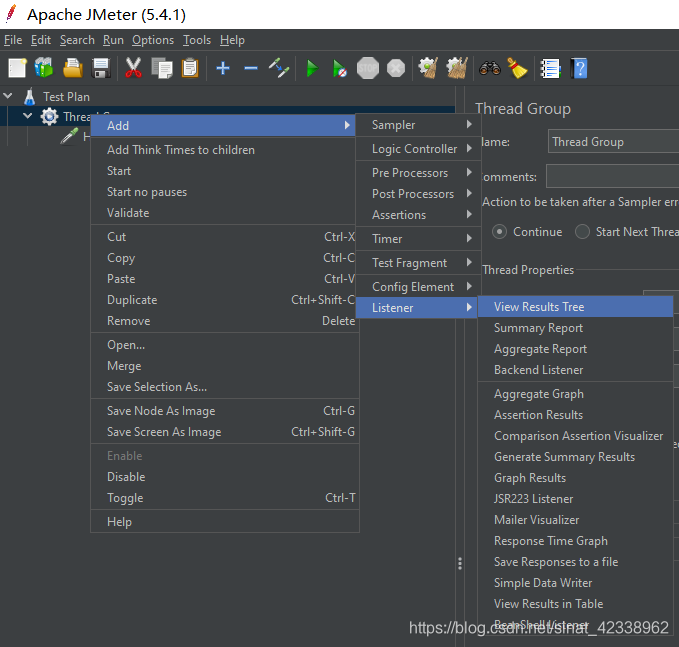This screenshot has width=679, height=647.
Task: Click the Toggle enable/disable icon
Action: (279, 68)
